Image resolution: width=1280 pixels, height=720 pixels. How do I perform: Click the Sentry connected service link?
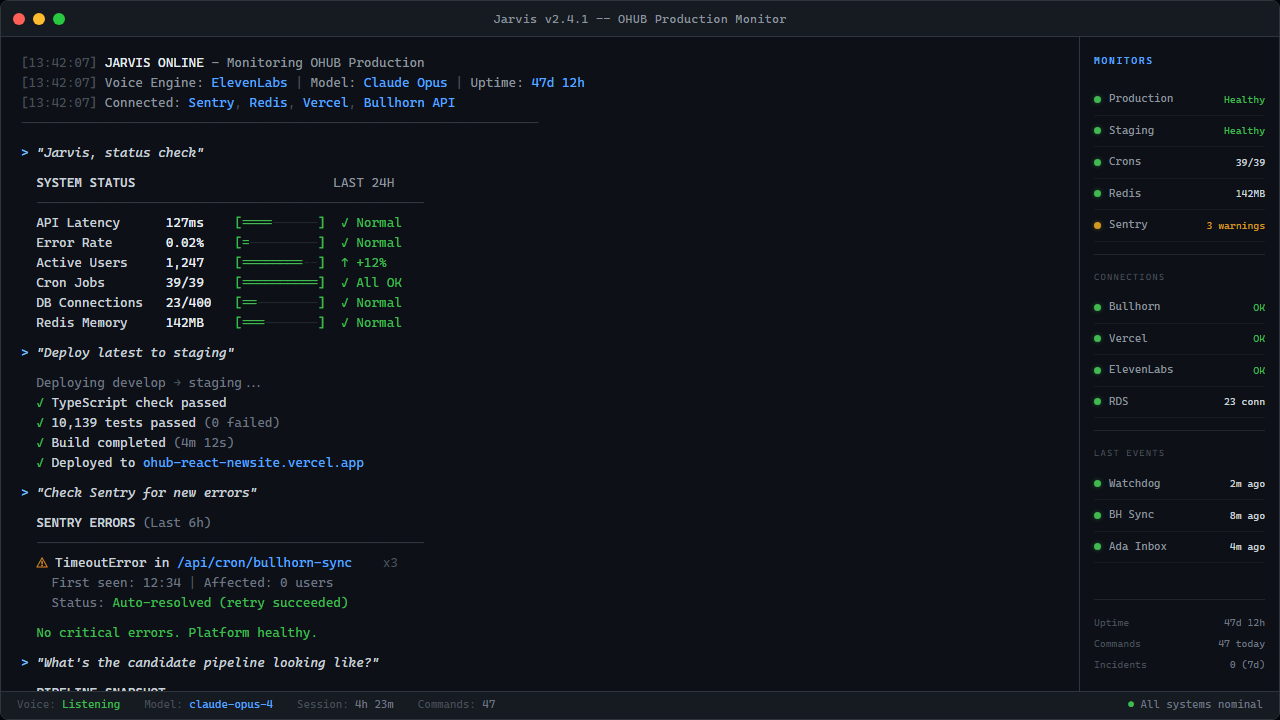click(x=211, y=103)
